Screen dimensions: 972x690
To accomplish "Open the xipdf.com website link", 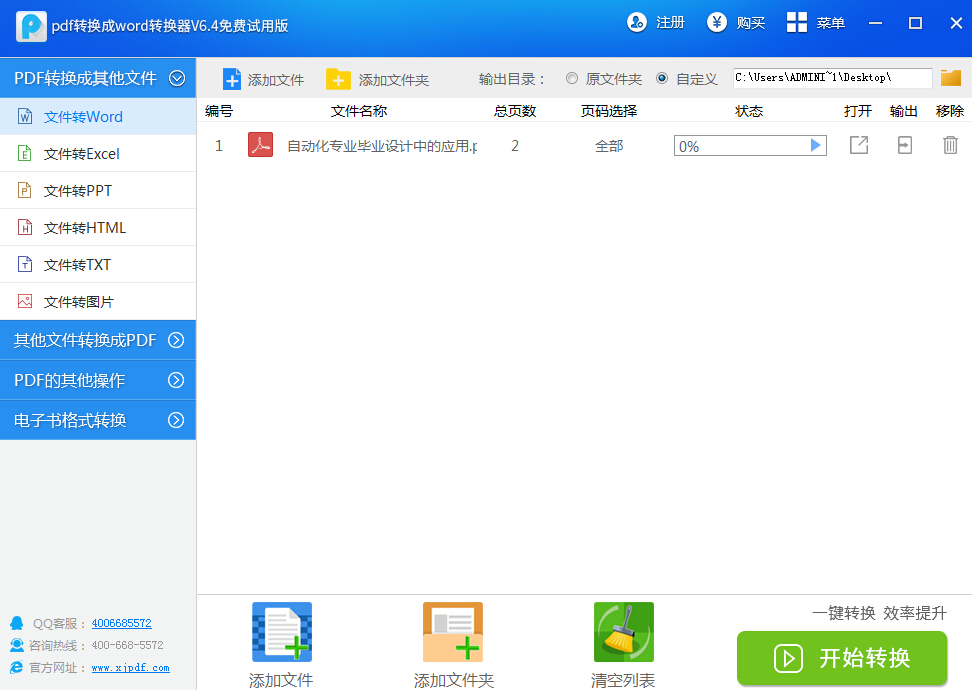I will point(130,668).
